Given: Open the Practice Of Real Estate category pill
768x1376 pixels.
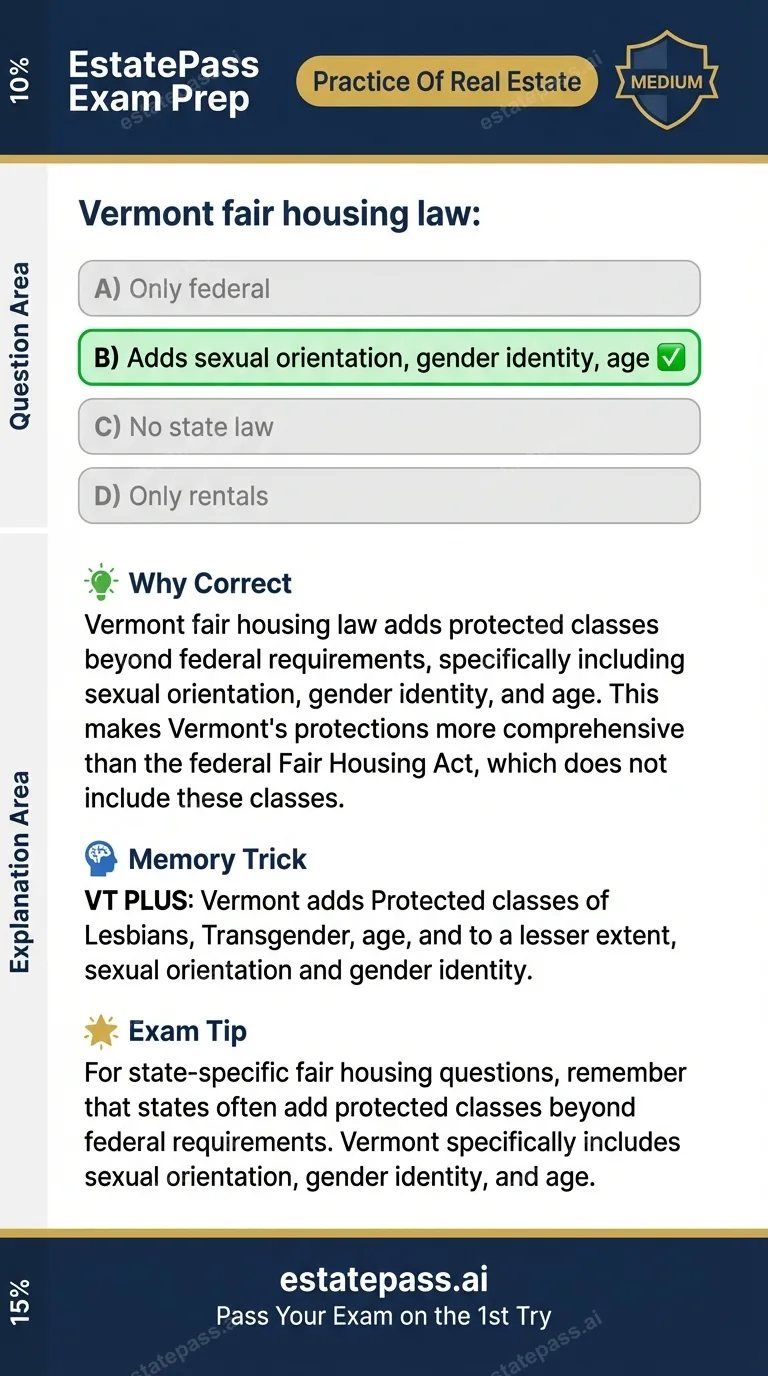Looking at the screenshot, I should [446, 81].
